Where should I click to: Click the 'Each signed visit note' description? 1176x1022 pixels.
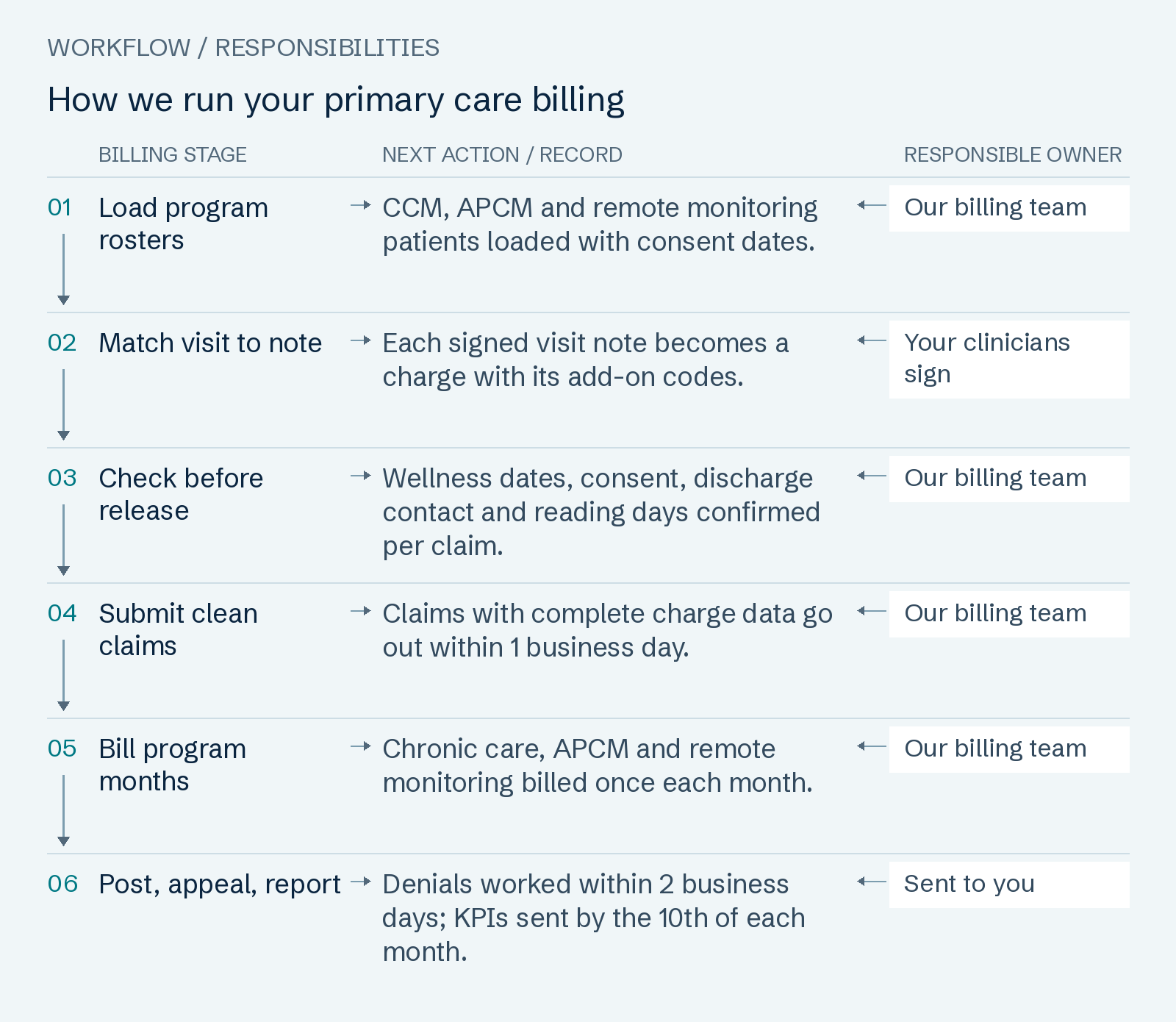(586, 360)
